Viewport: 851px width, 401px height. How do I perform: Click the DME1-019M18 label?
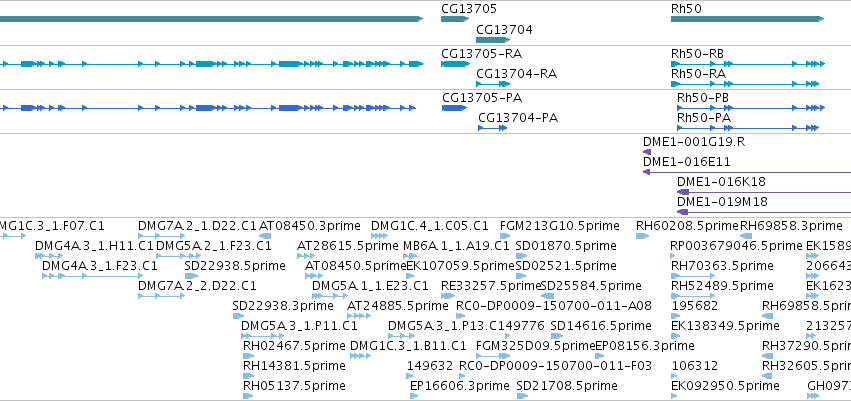(x=722, y=202)
